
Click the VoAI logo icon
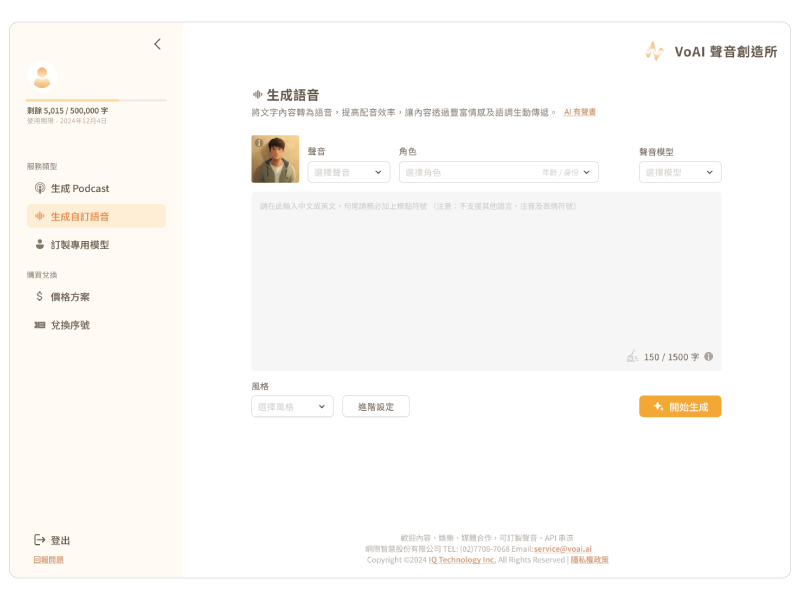(654, 51)
